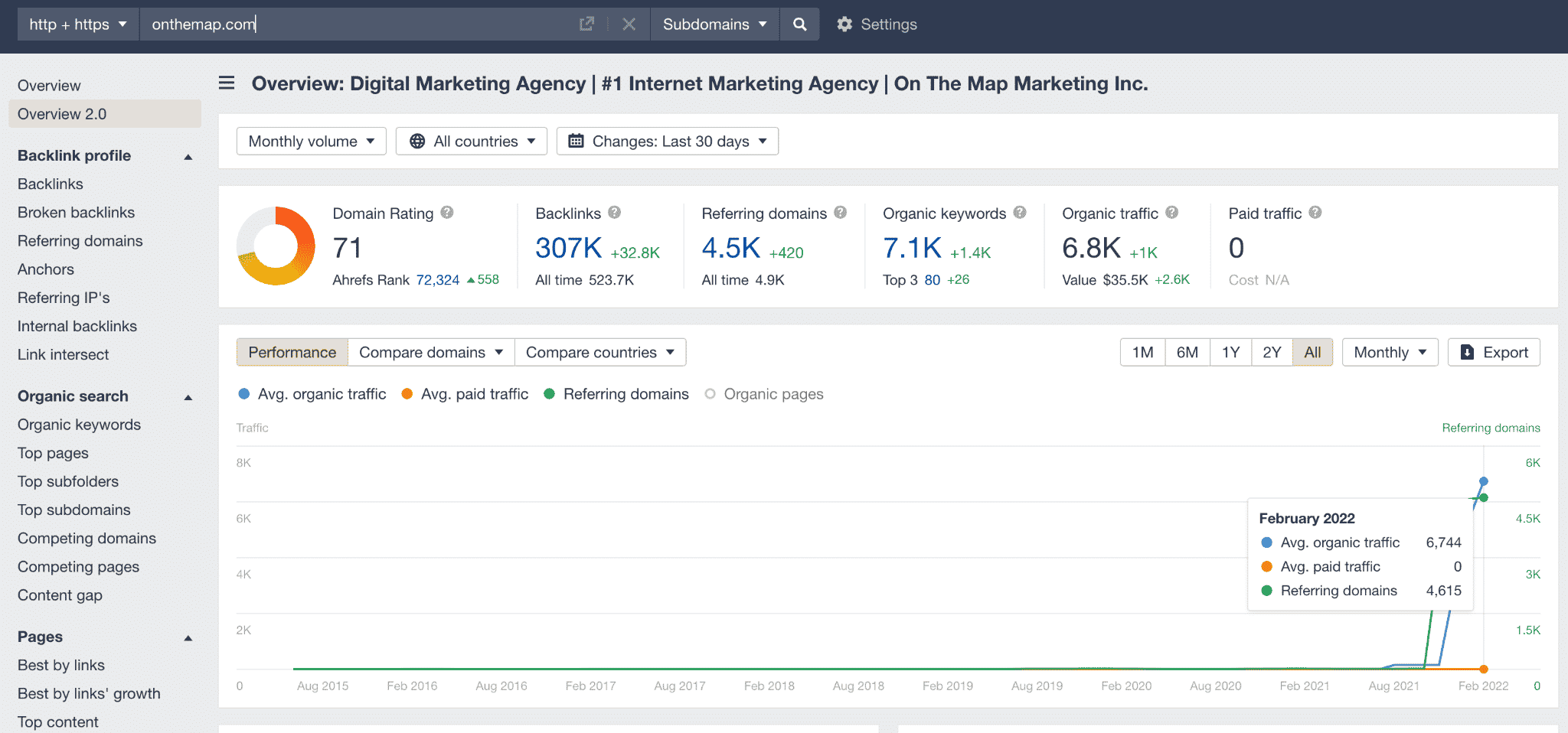Screen dimensions: 1568x733
Task: Select the 6M time range
Action: [1187, 352]
